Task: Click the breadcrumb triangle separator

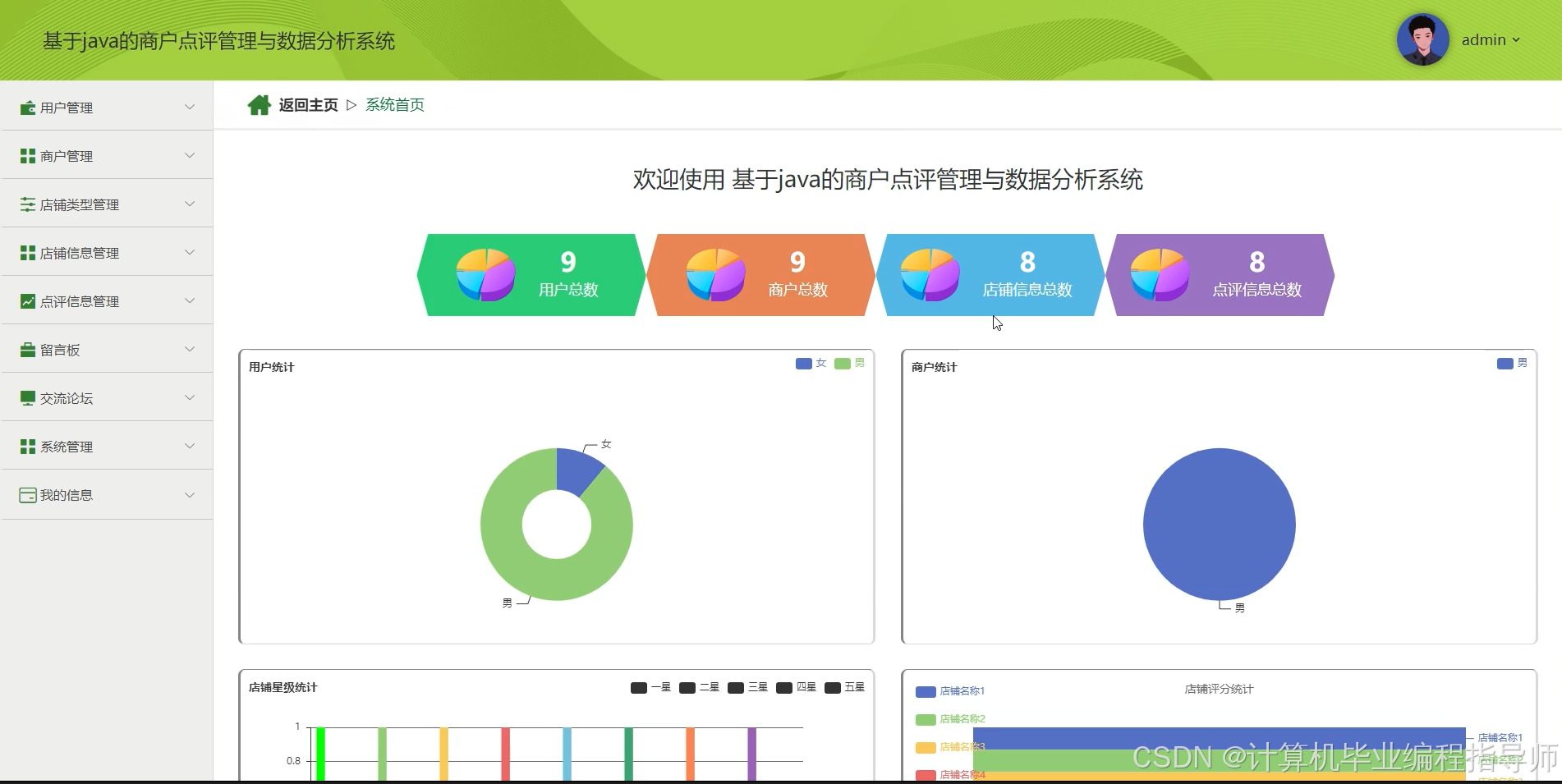Action: coord(351,105)
